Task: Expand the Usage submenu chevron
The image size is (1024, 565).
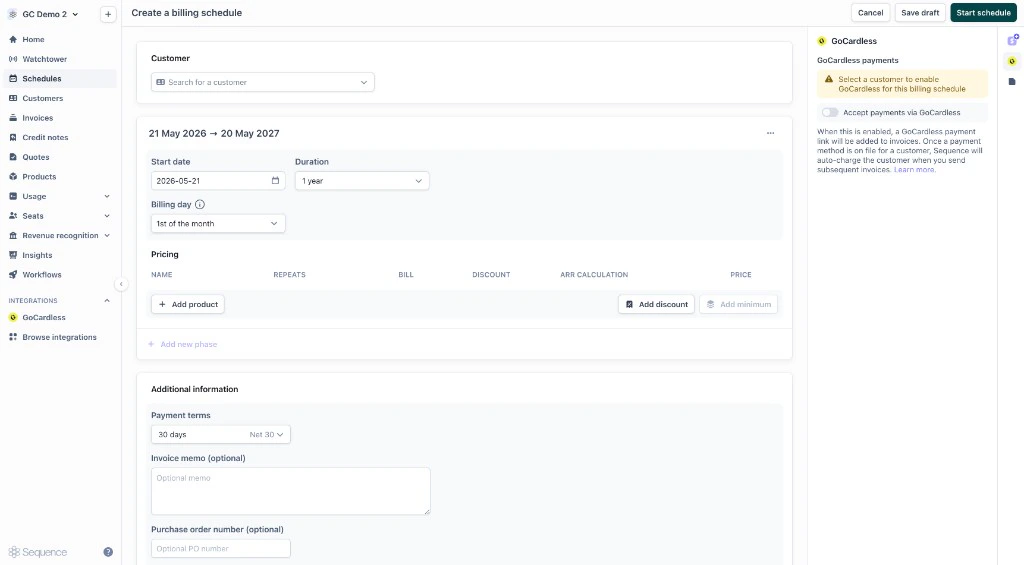Action: click(x=107, y=196)
